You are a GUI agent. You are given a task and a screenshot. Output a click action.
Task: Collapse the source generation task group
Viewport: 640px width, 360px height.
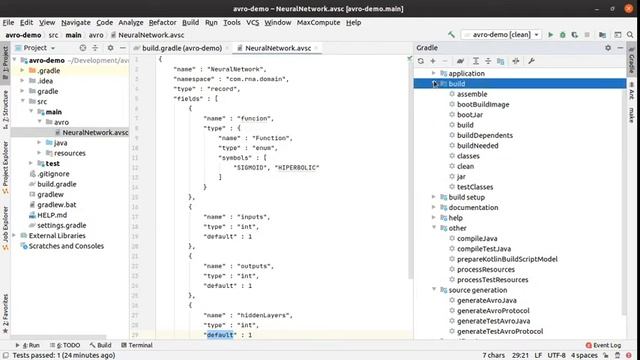pyautogui.click(x=434, y=290)
